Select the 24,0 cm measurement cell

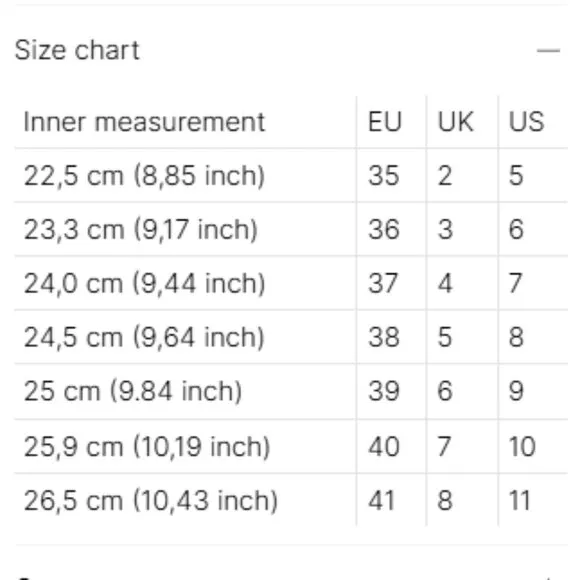[x=144, y=283]
